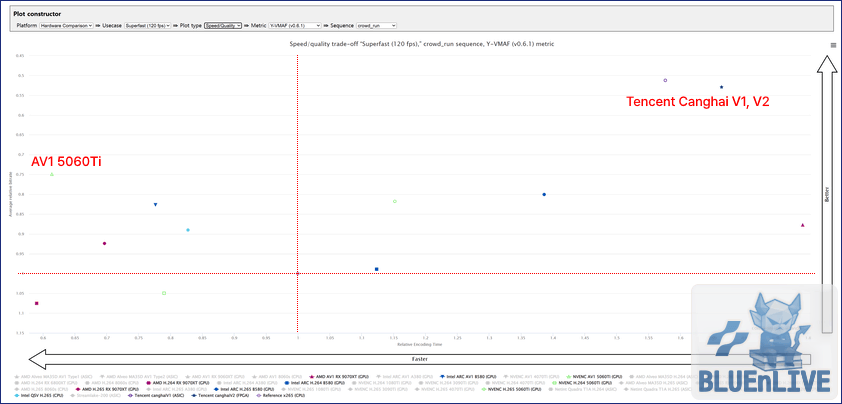Hide Reference x265 (CPU) legend series
842x404 pixels.
coord(280,395)
